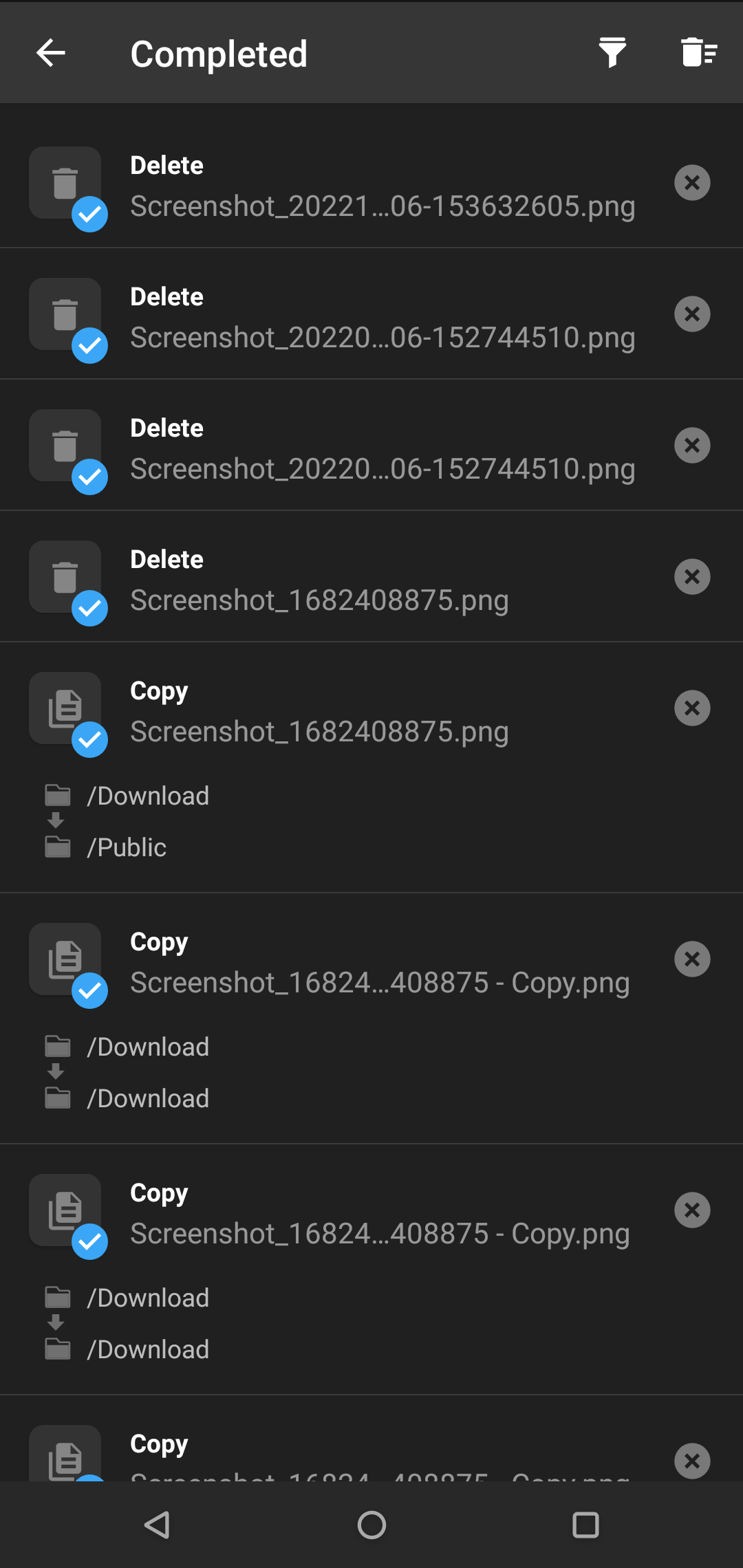Screen dimensions: 743x1568
Task: Tap blue checkmark on the copy-to-/Public task
Action: click(90, 740)
